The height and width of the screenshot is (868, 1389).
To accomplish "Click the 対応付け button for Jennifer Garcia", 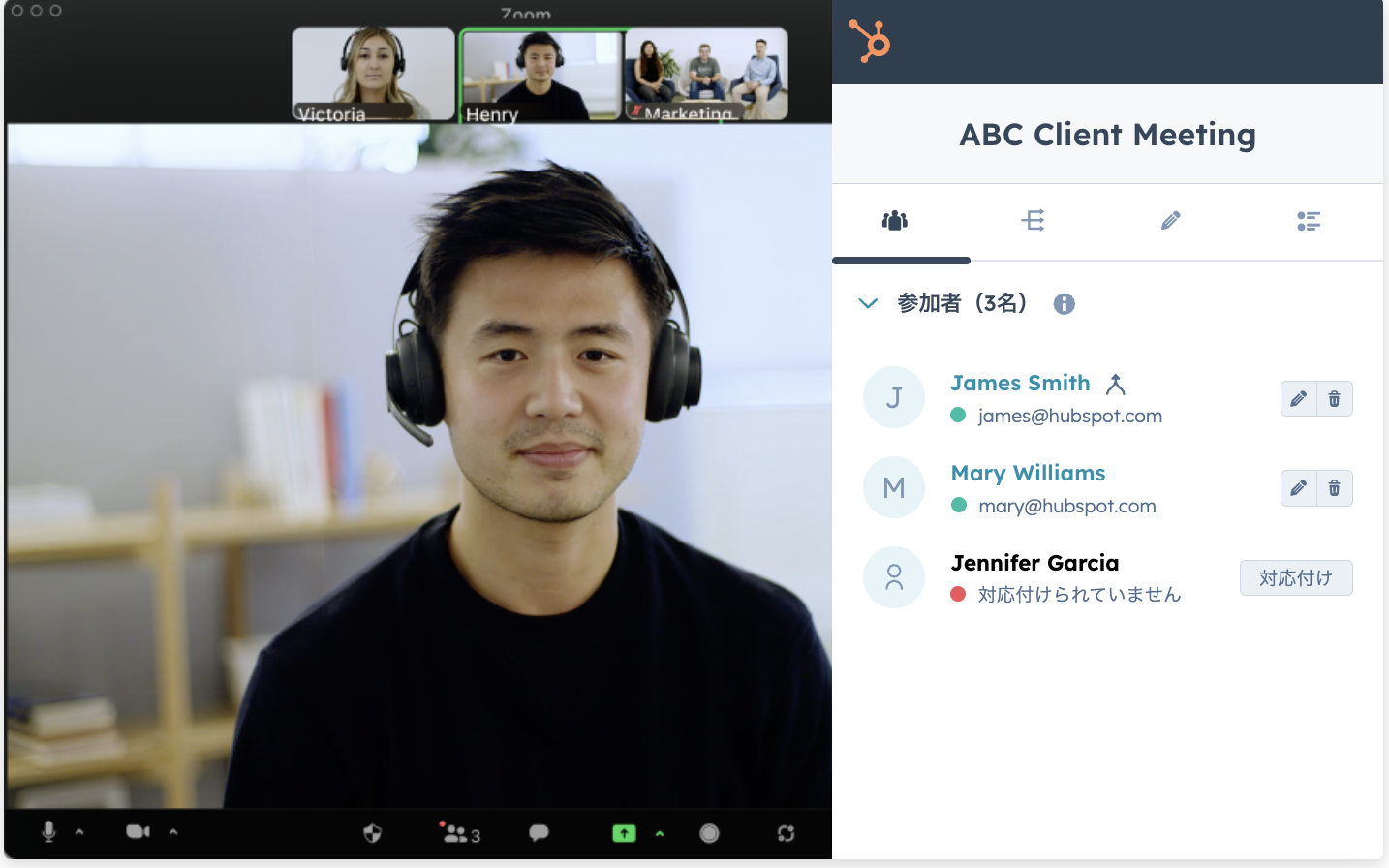I will click(1295, 578).
